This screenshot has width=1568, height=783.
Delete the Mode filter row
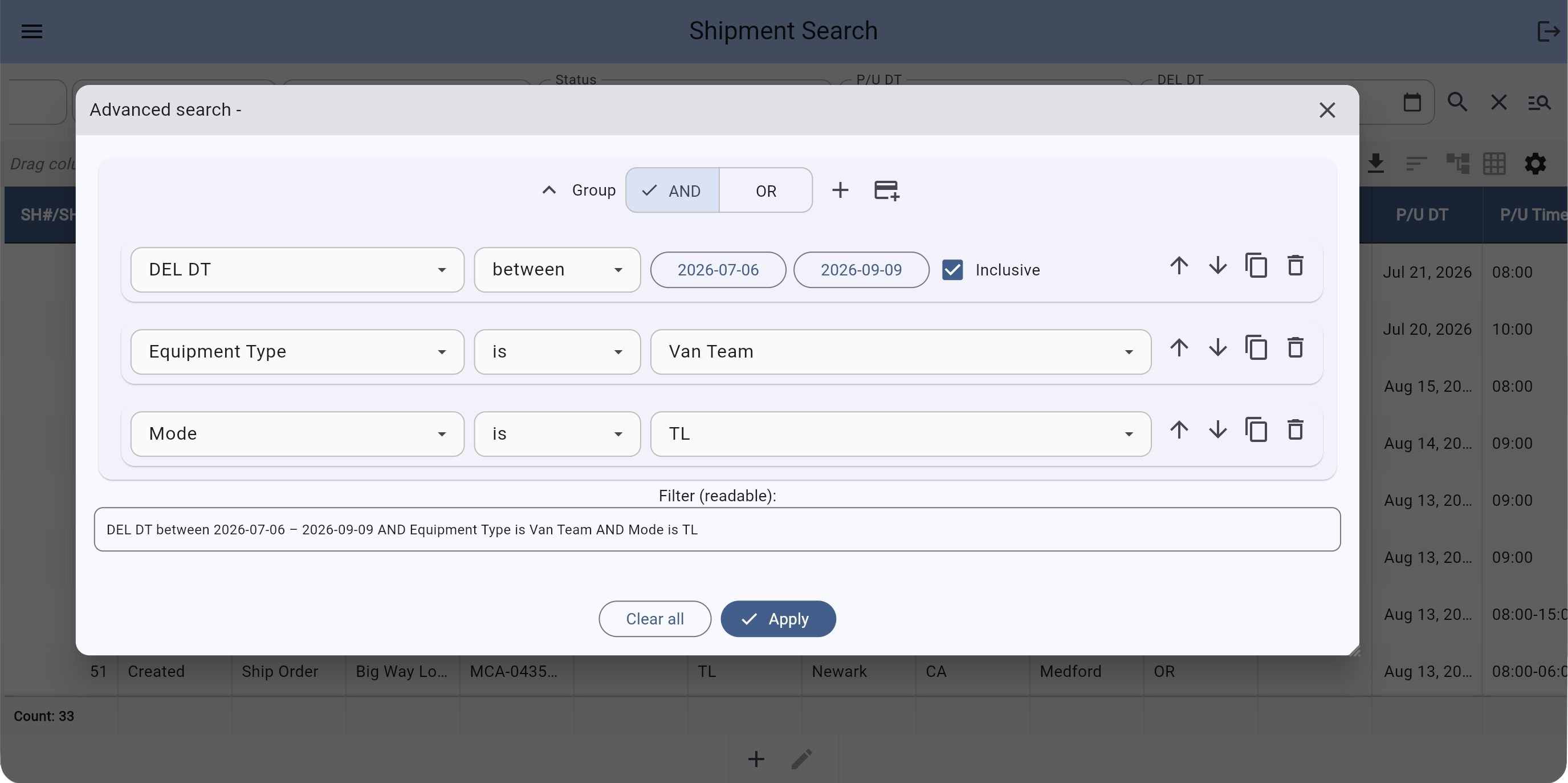(x=1294, y=431)
